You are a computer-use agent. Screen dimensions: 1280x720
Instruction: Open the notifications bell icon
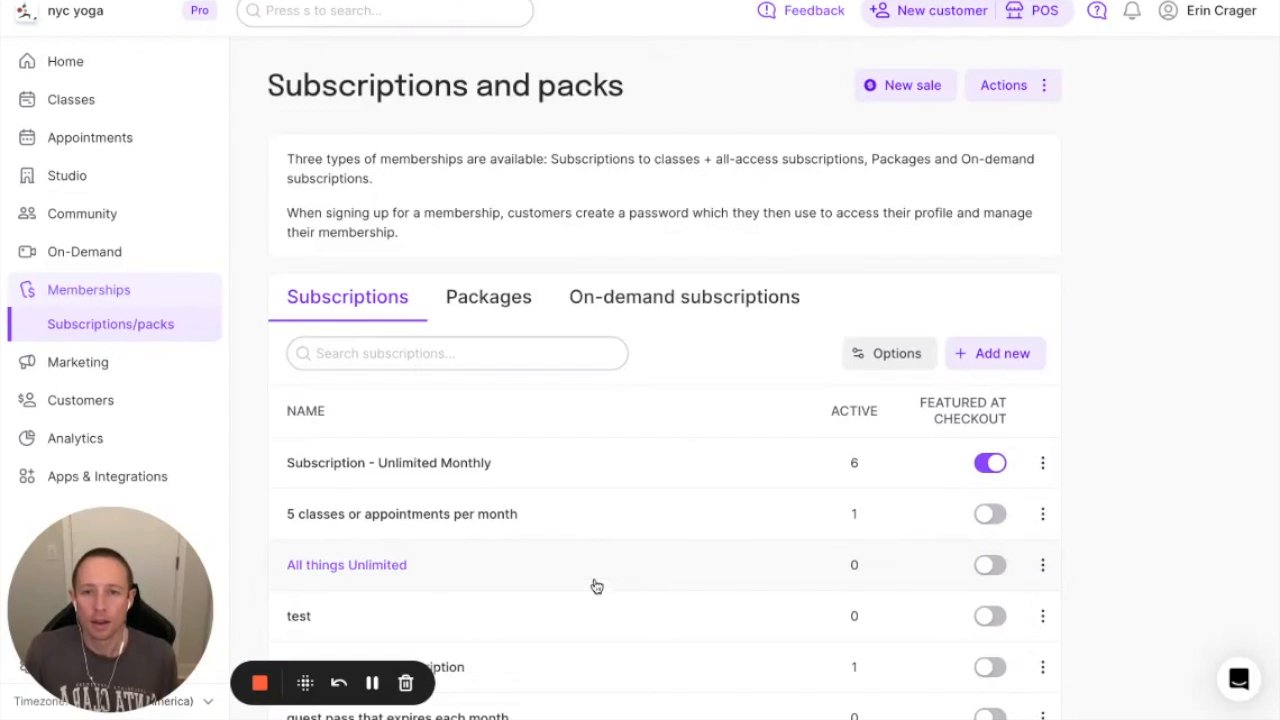click(1132, 11)
